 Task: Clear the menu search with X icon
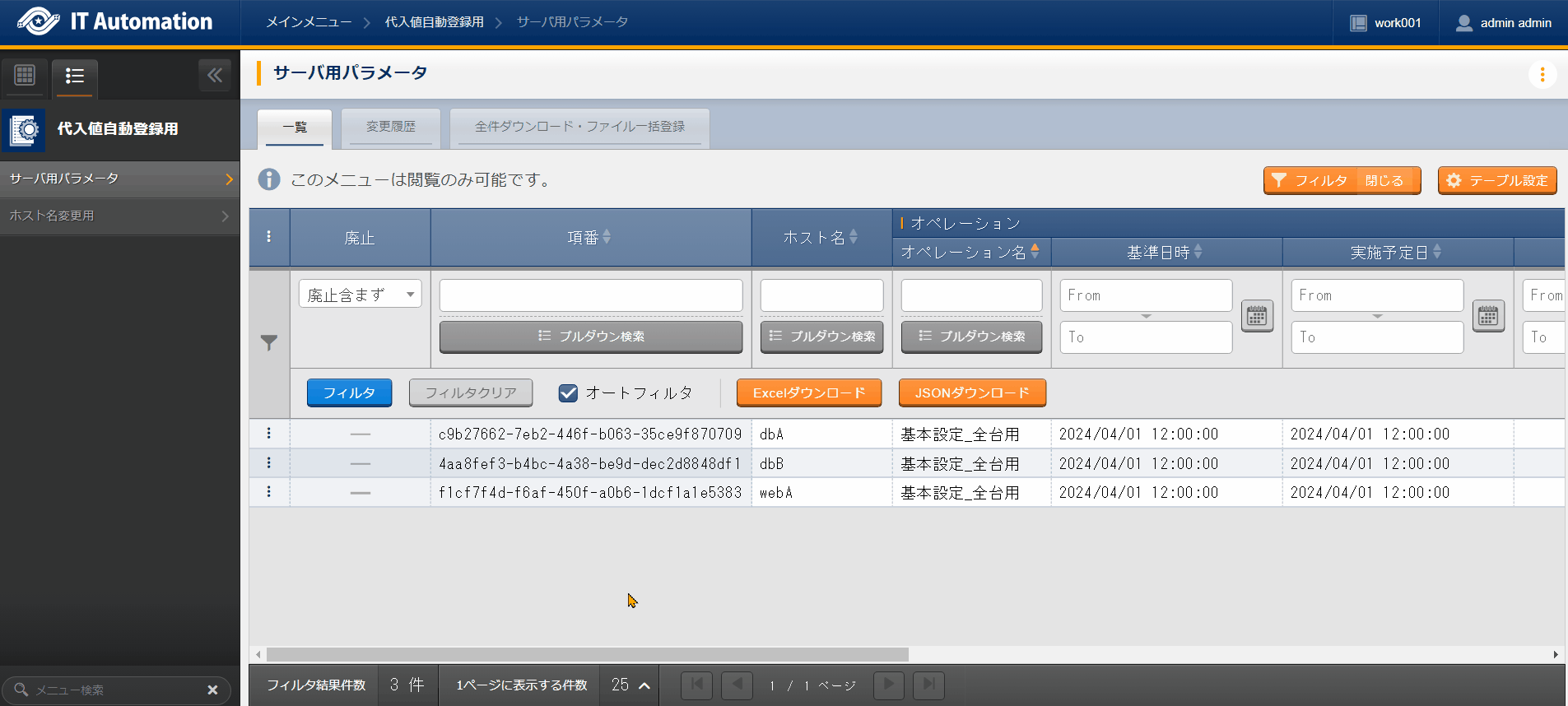point(212,690)
